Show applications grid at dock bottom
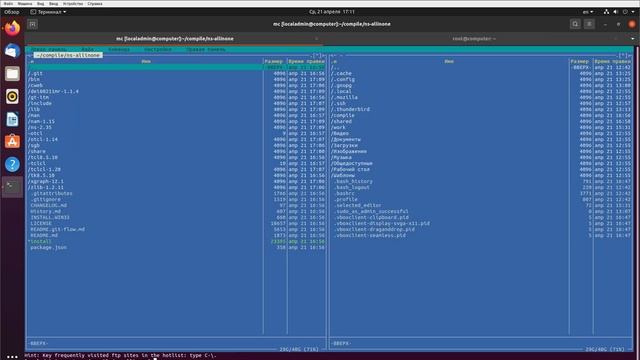 point(12,356)
